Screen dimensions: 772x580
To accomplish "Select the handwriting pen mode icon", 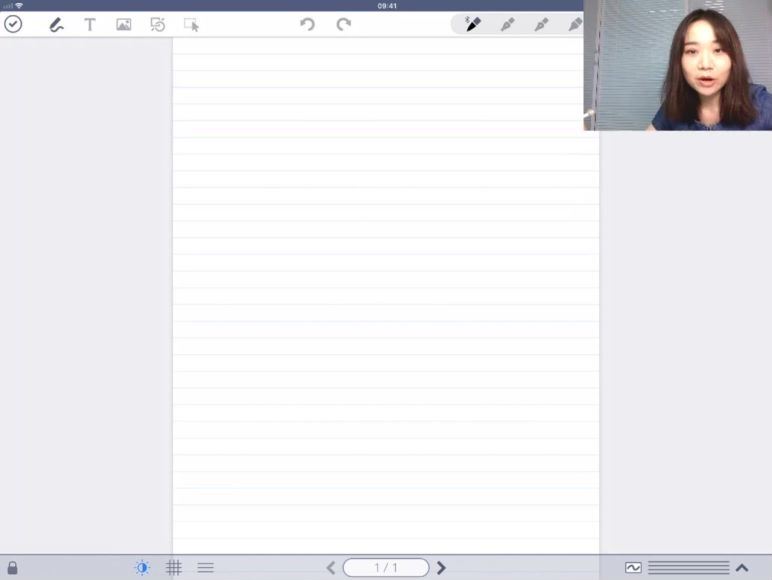I will (x=56, y=25).
